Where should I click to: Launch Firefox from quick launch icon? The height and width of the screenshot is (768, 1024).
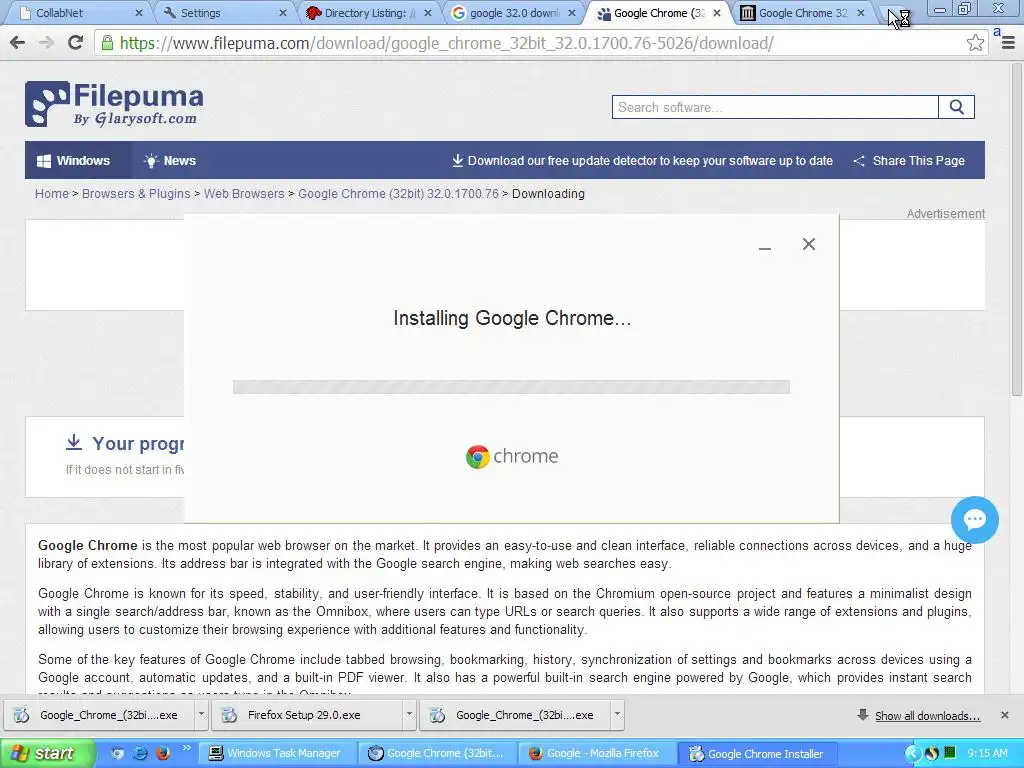[x=163, y=753]
